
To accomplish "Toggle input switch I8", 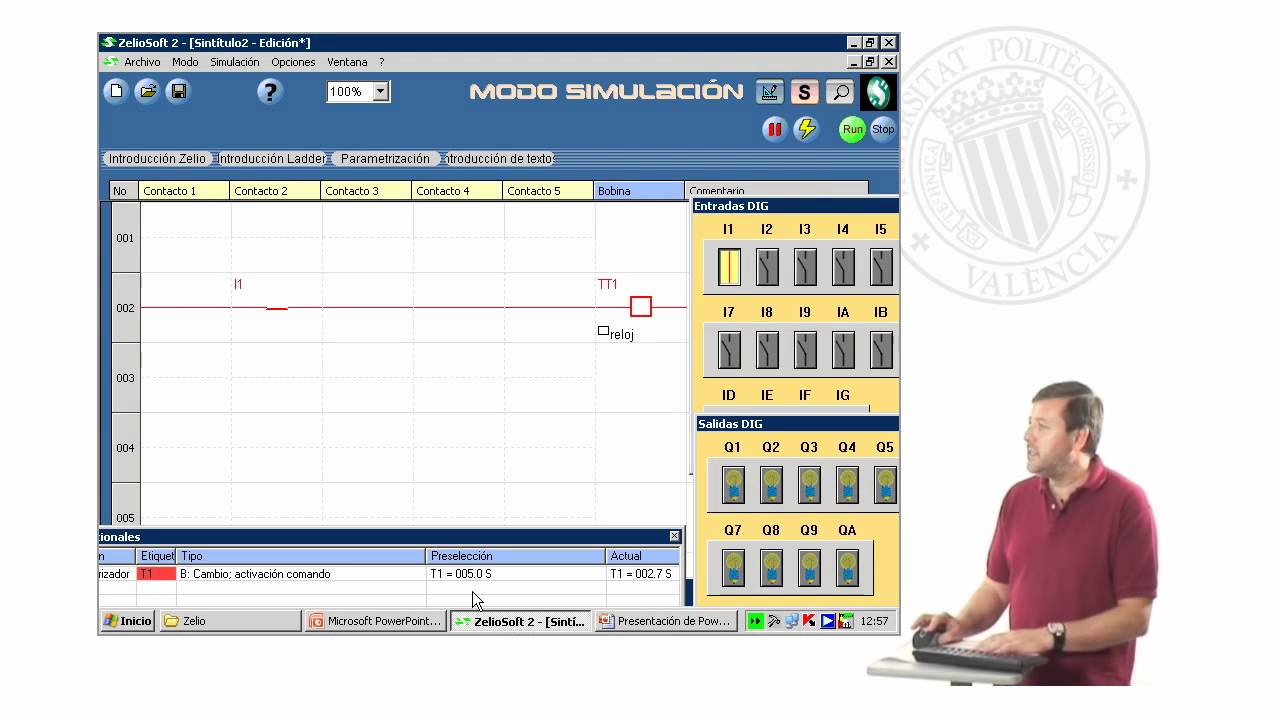I will (x=767, y=350).
